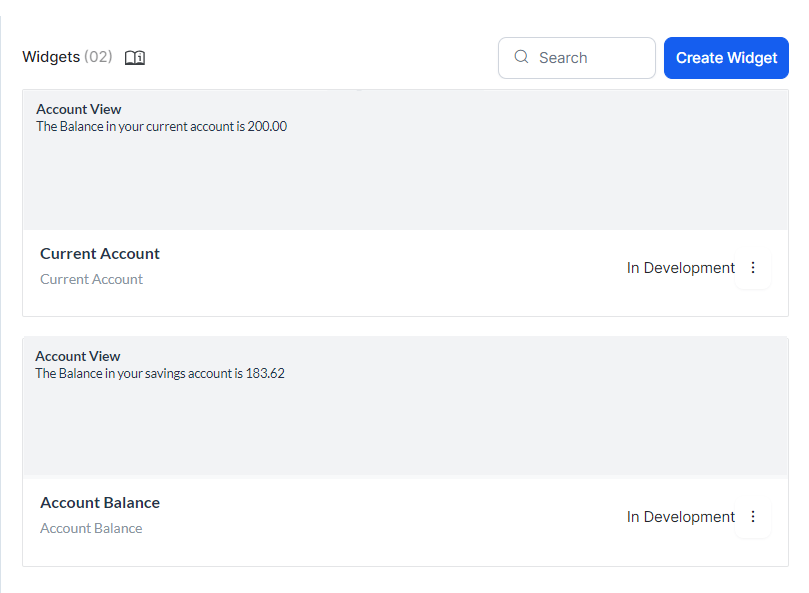Open the widgets documentation book icon
This screenshot has width=809, height=593.
point(135,58)
